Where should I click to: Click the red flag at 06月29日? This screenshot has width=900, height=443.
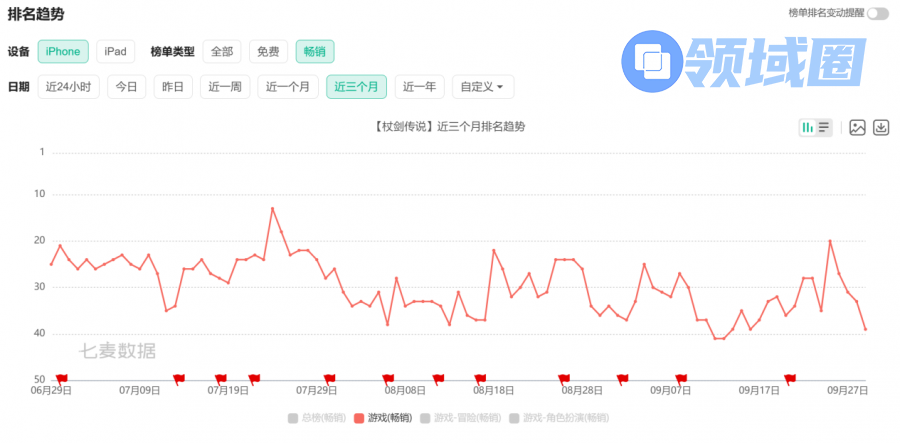[62, 378]
